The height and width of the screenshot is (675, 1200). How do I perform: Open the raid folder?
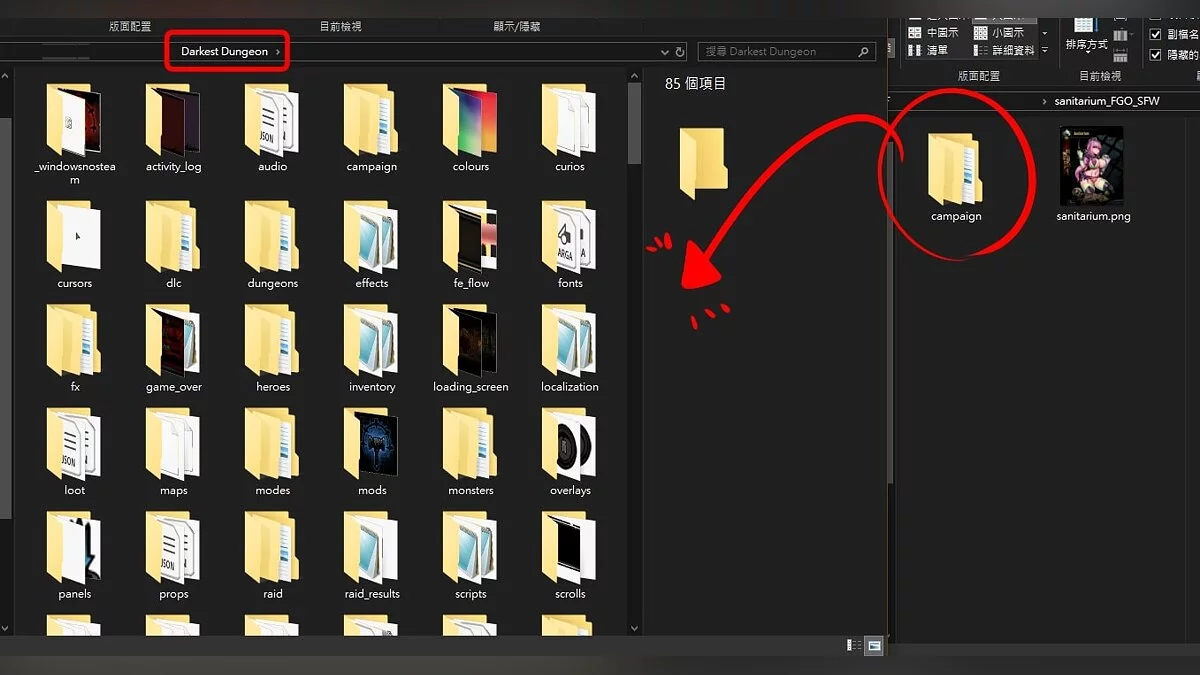coord(272,555)
